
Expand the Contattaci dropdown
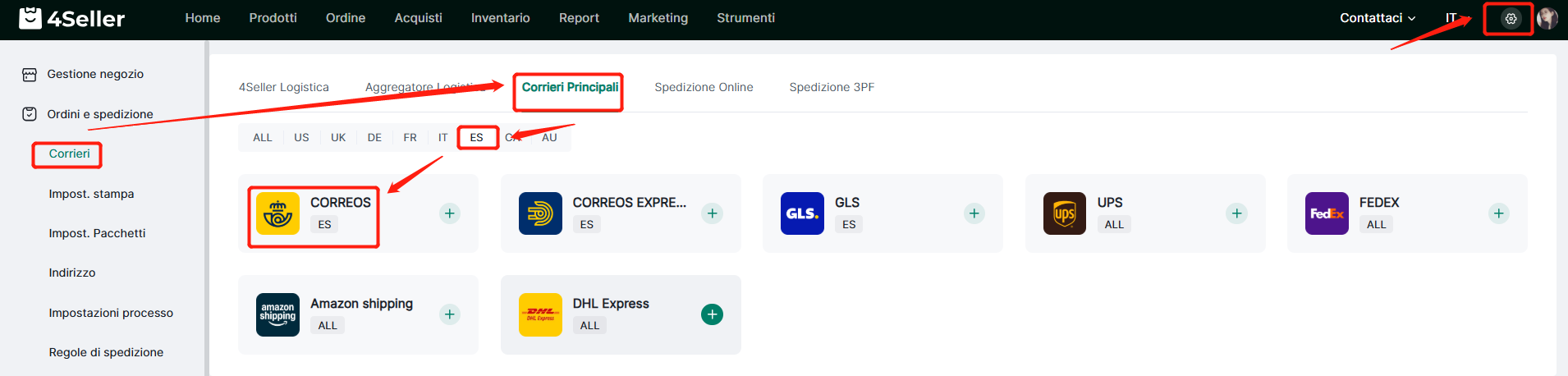click(x=1377, y=18)
